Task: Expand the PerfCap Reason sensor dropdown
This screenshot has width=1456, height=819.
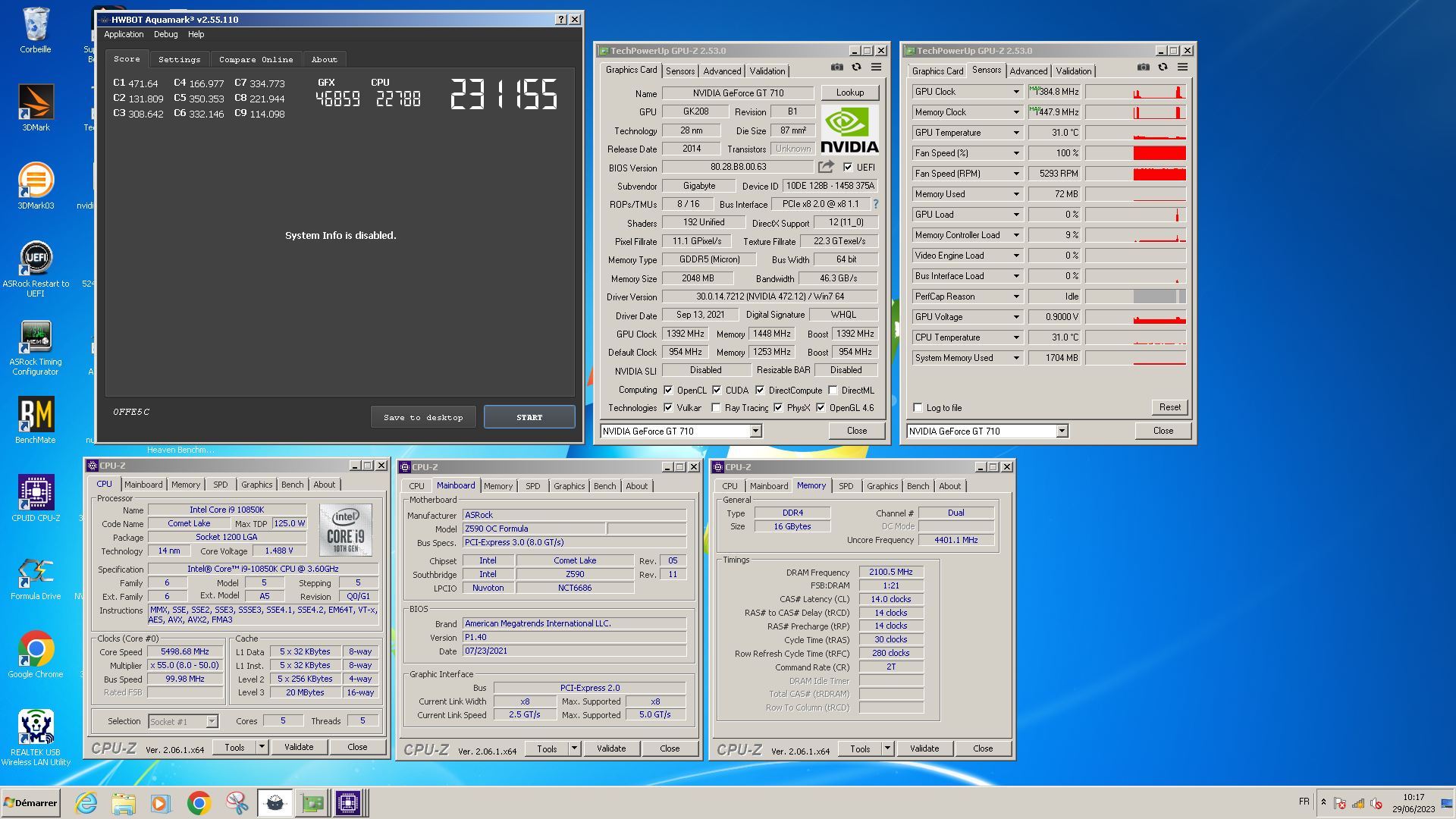Action: pos(1016,297)
